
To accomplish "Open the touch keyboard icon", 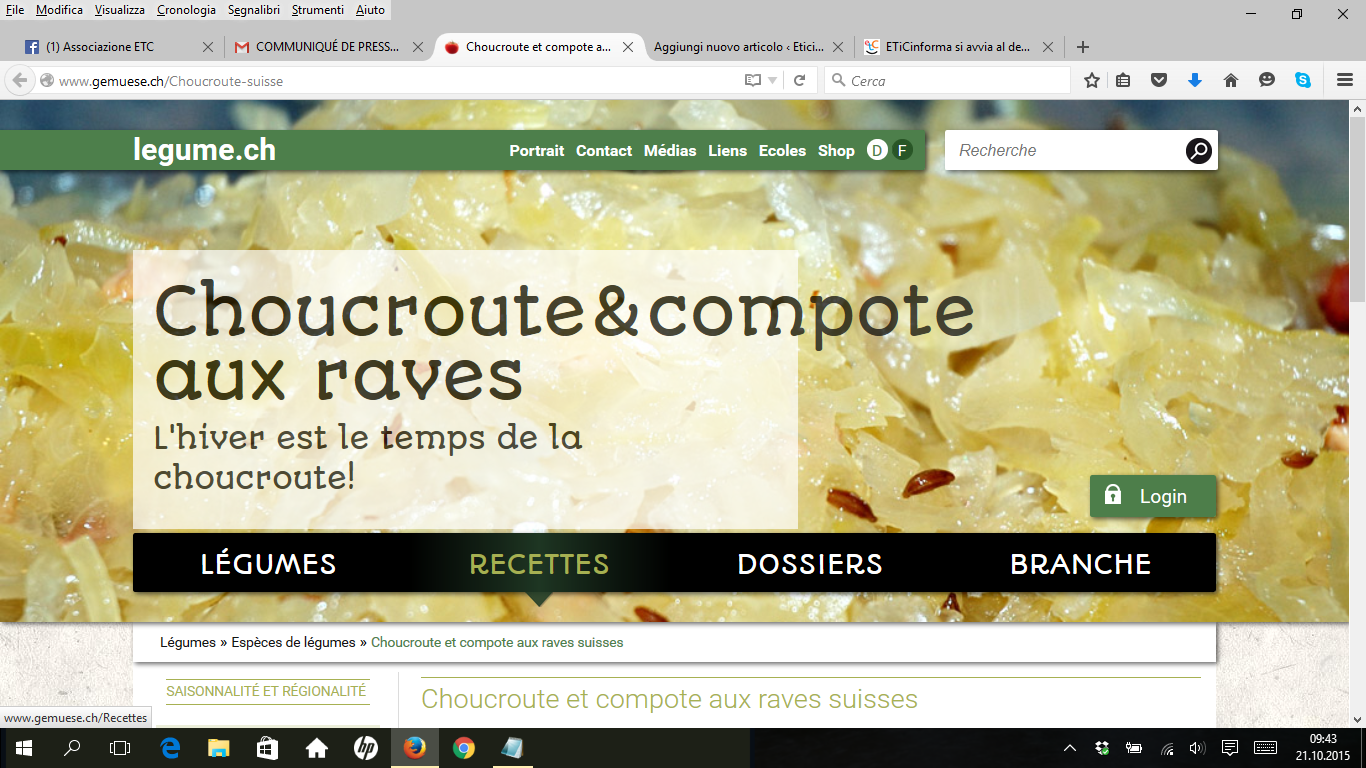I will tap(1265, 748).
